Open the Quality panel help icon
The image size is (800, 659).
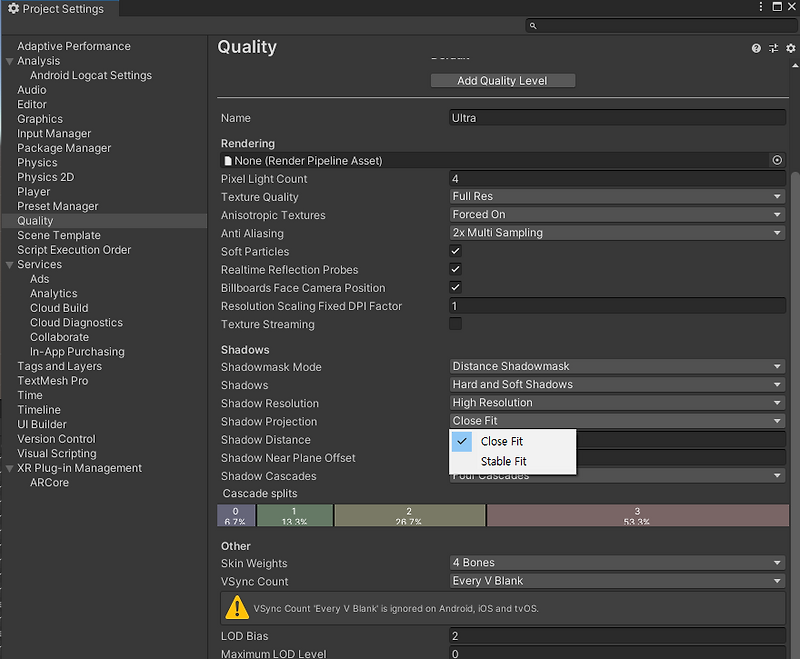point(756,47)
